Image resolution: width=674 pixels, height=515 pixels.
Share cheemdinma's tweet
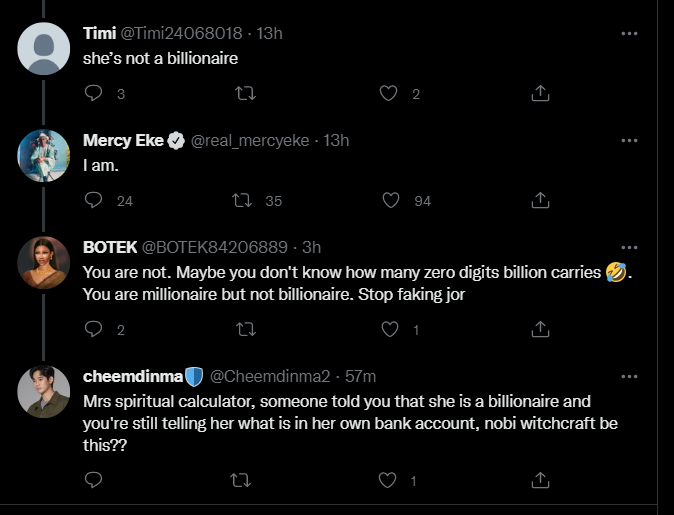tap(539, 481)
